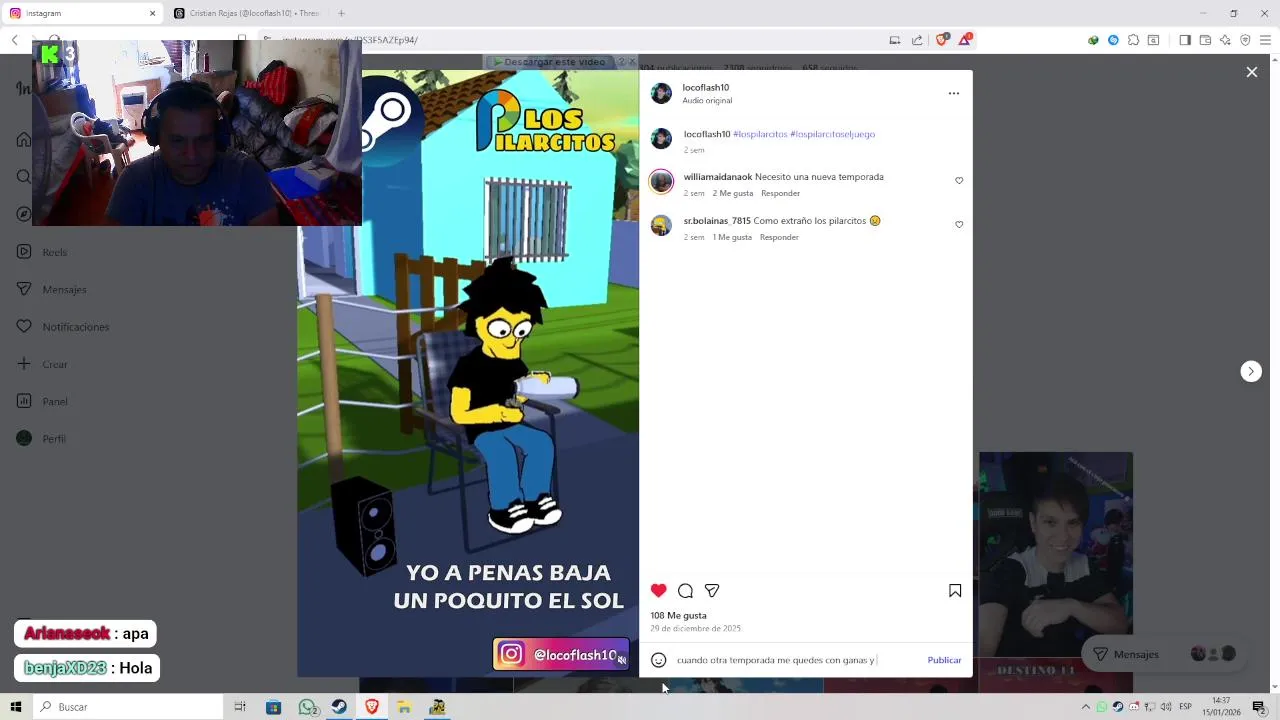Open the Brave Rewards triangle icon

click(x=965, y=40)
